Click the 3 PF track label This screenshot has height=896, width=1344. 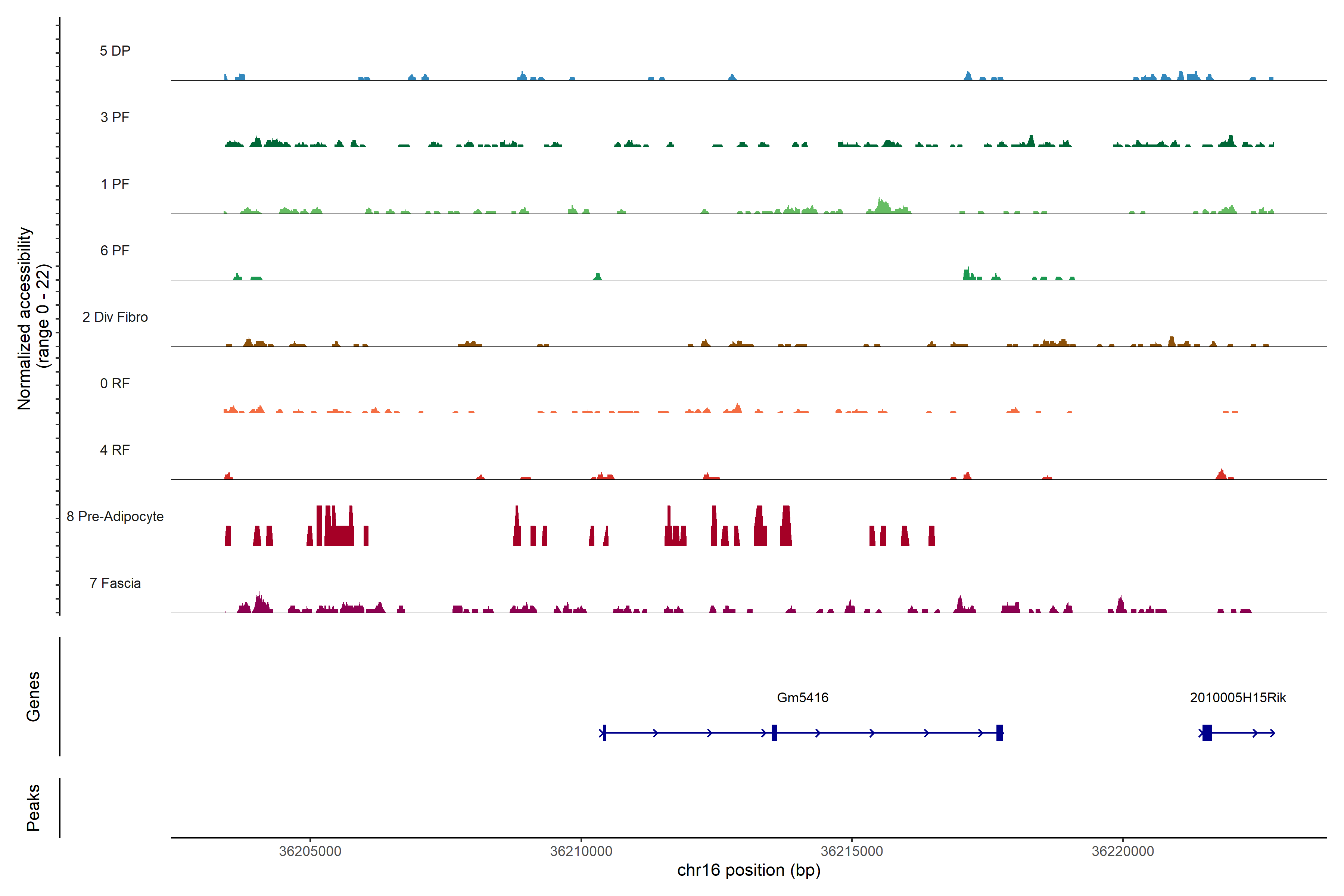pyautogui.click(x=115, y=117)
